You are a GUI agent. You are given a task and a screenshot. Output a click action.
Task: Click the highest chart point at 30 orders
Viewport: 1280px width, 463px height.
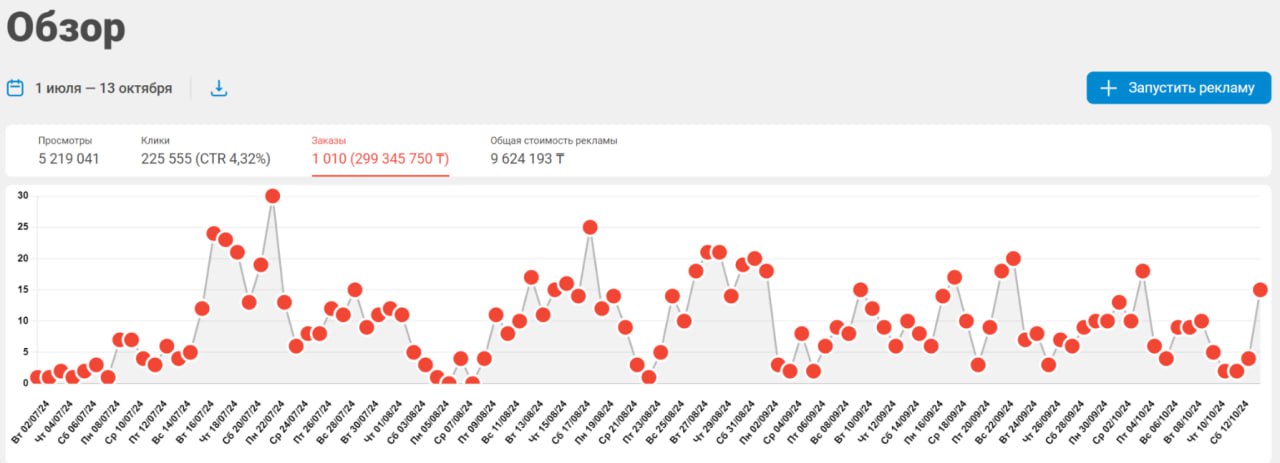coord(272,196)
